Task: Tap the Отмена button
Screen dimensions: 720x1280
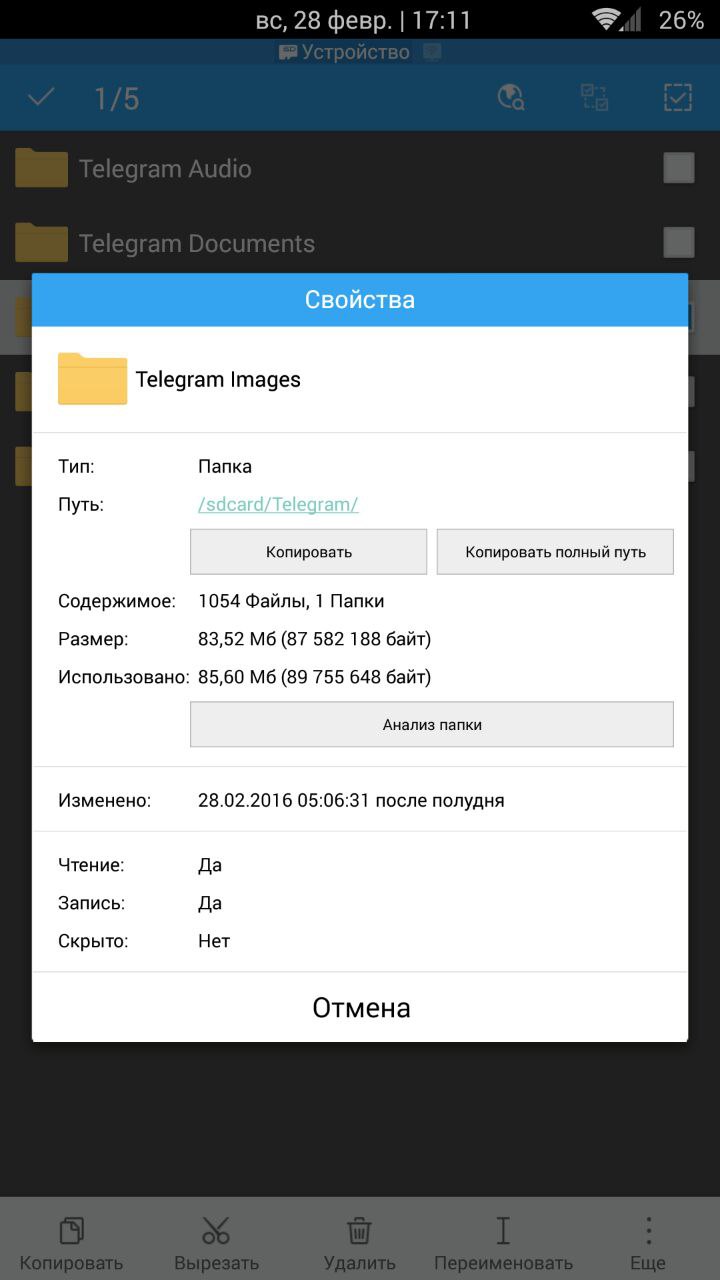Action: click(x=360, y=1007)
